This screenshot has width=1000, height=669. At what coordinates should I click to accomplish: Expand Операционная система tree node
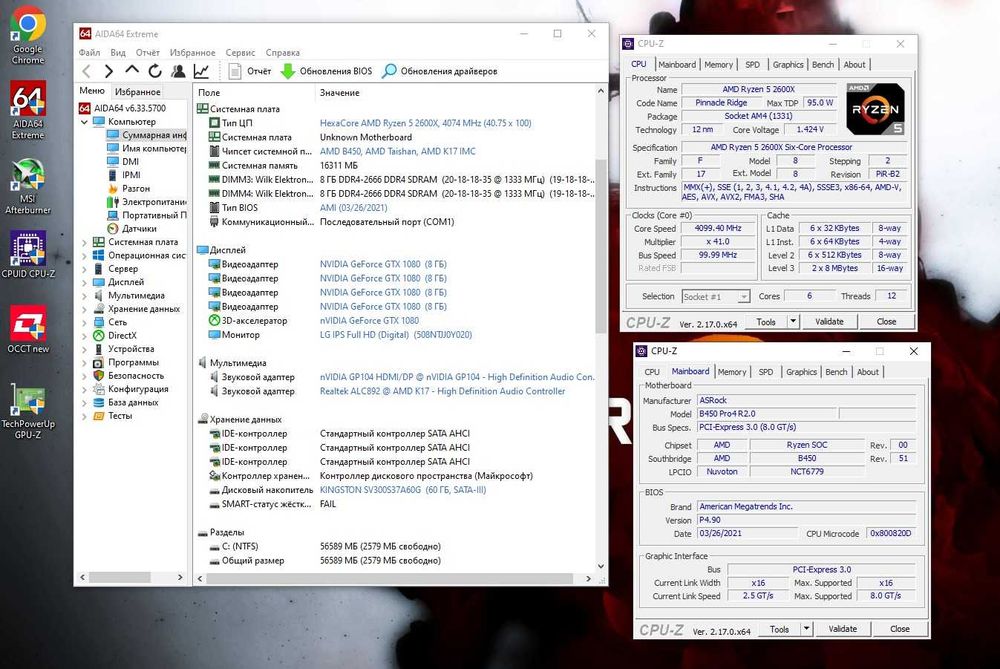click(84, 256)
